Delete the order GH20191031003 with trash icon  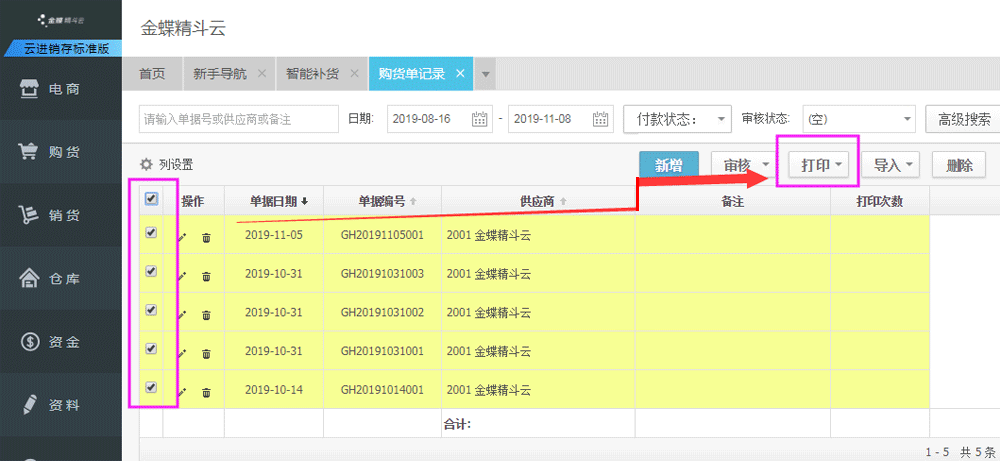click(x=207, y=277)
